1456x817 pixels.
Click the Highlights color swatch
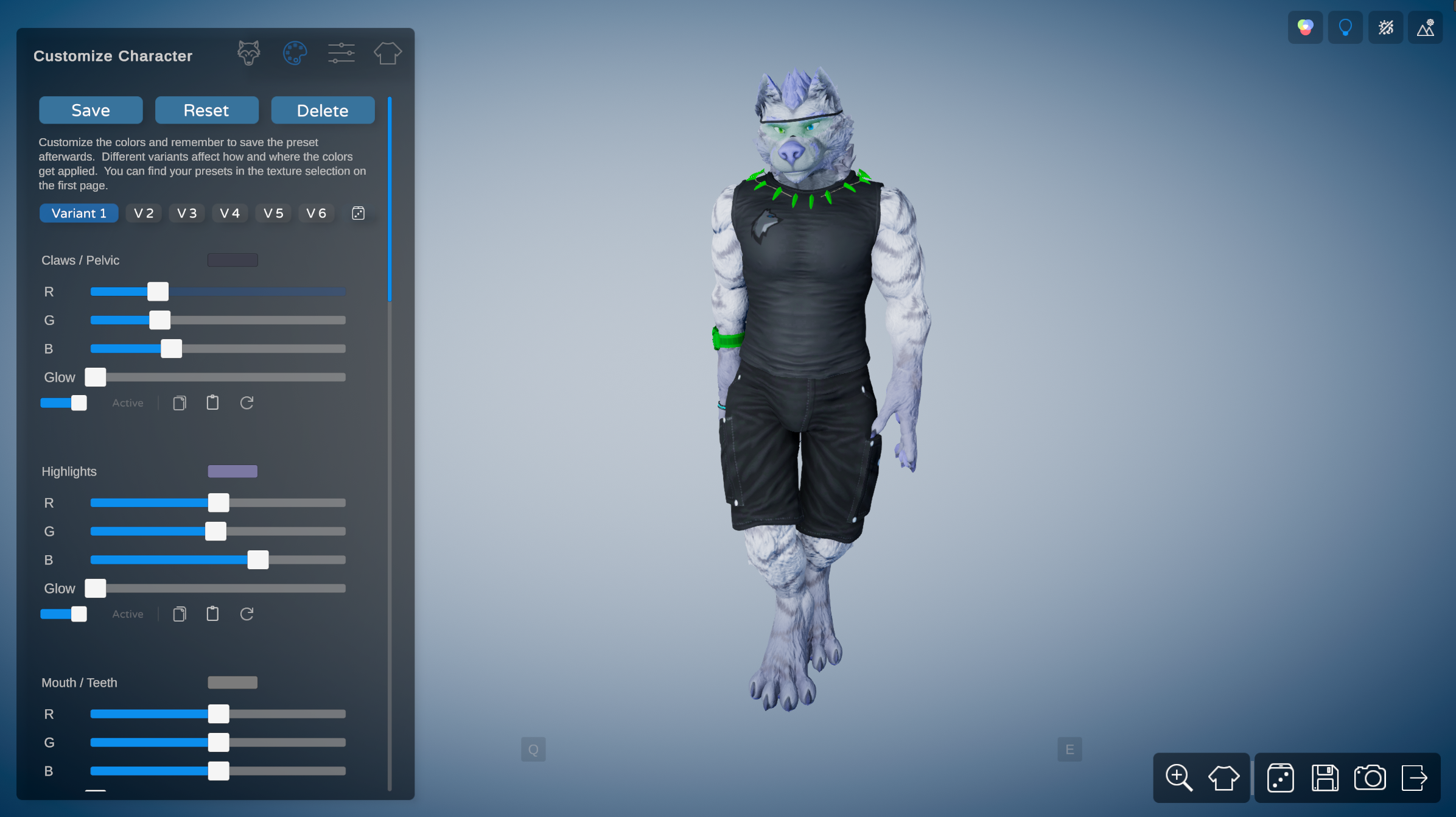233,471
